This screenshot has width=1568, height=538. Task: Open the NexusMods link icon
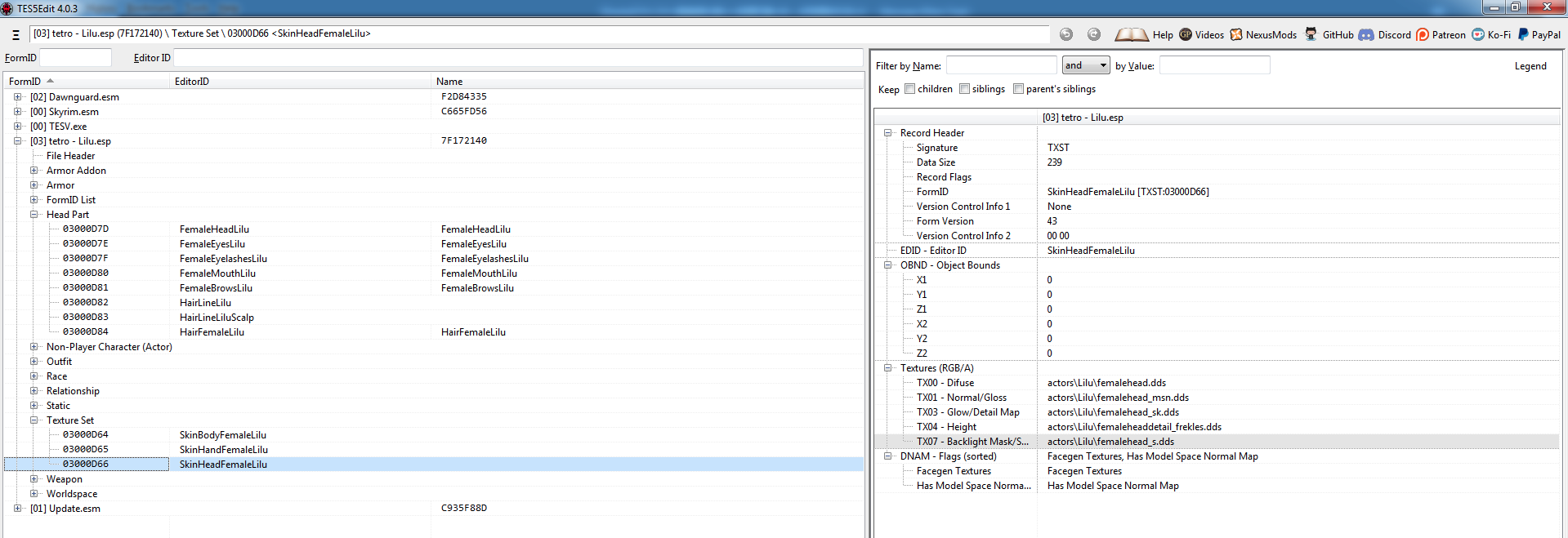pyautogui.click(x=1236, y=34)
